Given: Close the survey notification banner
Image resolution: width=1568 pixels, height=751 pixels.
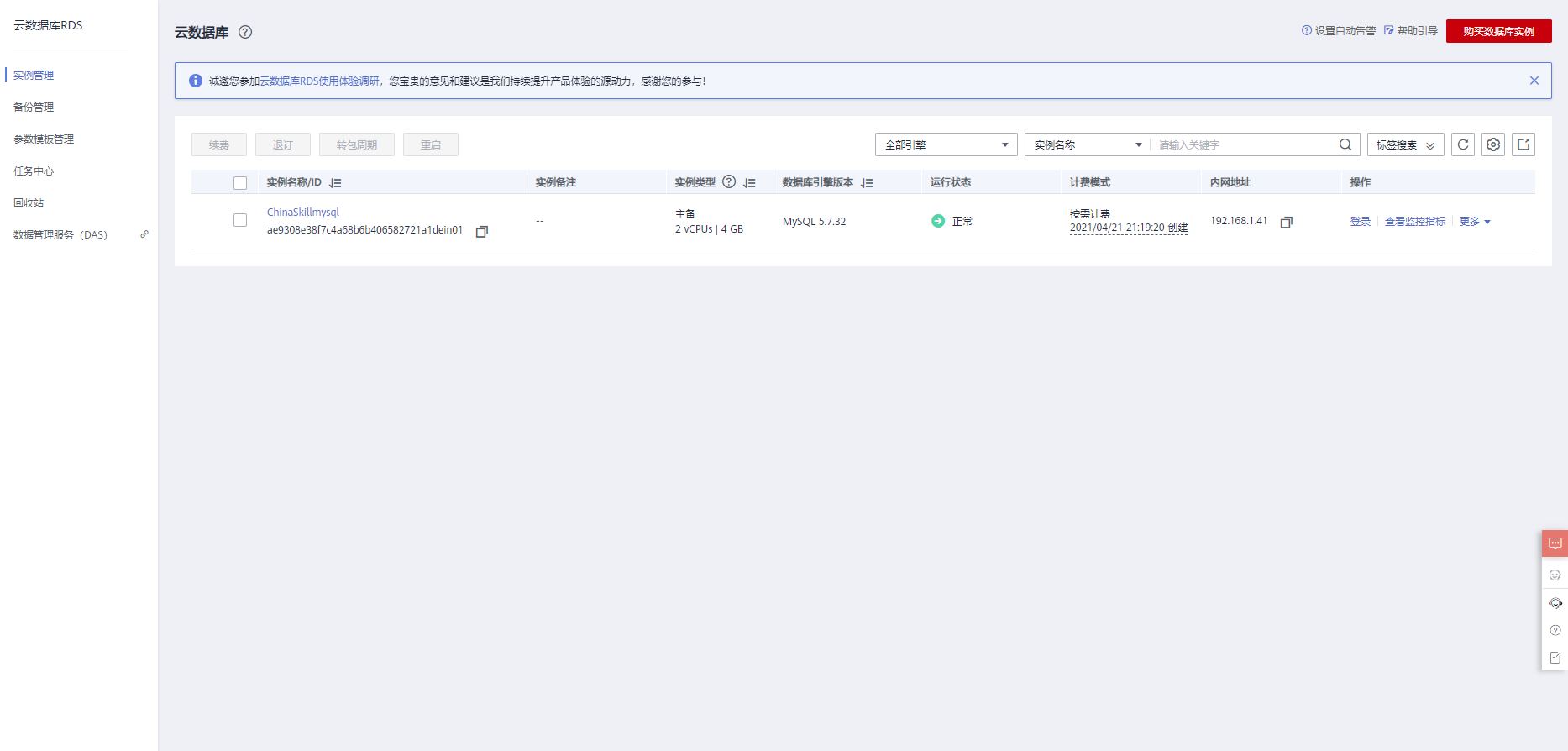Looking at the screenshot, I should coord(1534,81).
